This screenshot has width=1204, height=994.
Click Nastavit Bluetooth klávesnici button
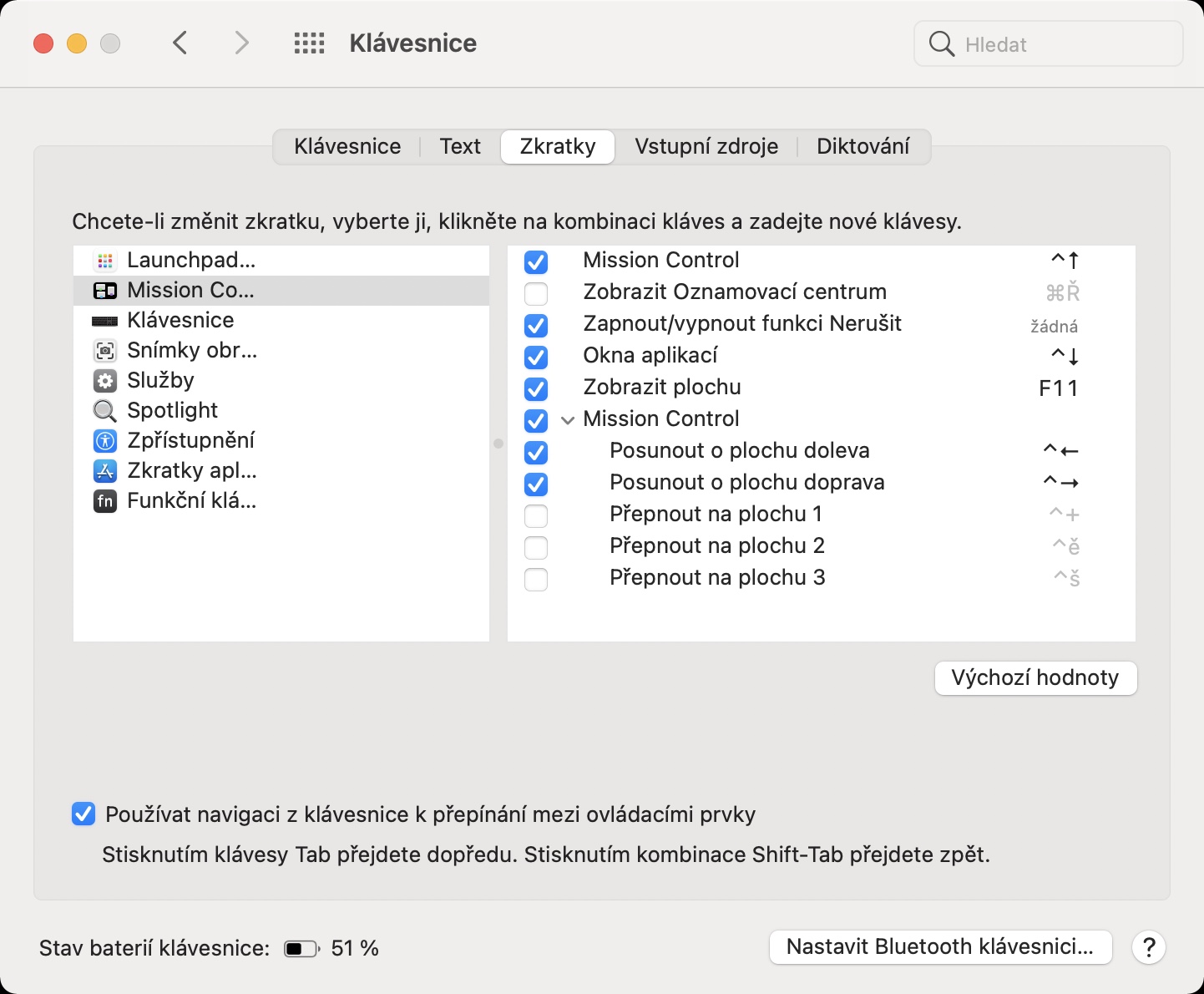click(x=940, y=947)
